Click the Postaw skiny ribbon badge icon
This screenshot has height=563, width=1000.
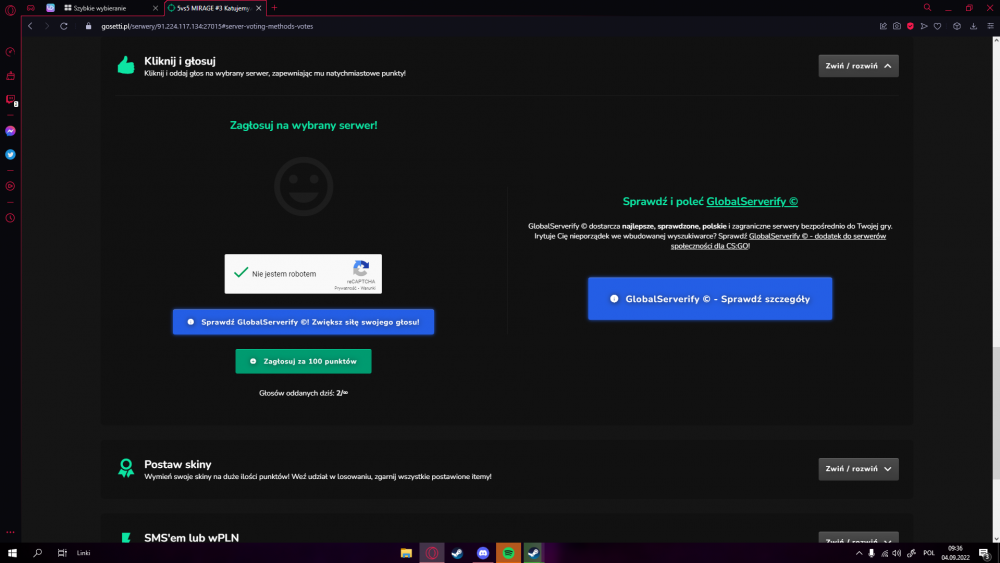click(x=126, y=468)
